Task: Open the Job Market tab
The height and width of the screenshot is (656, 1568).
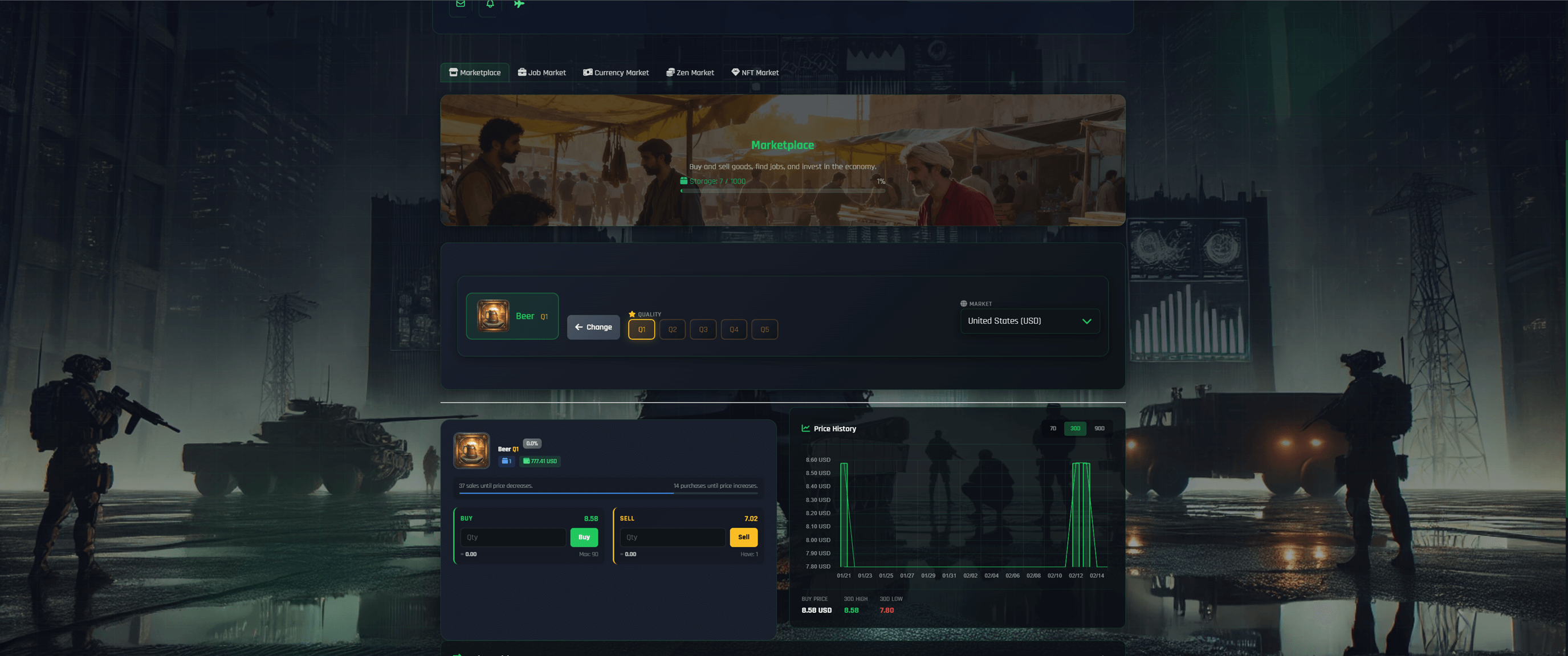Action: coord(541,72)
